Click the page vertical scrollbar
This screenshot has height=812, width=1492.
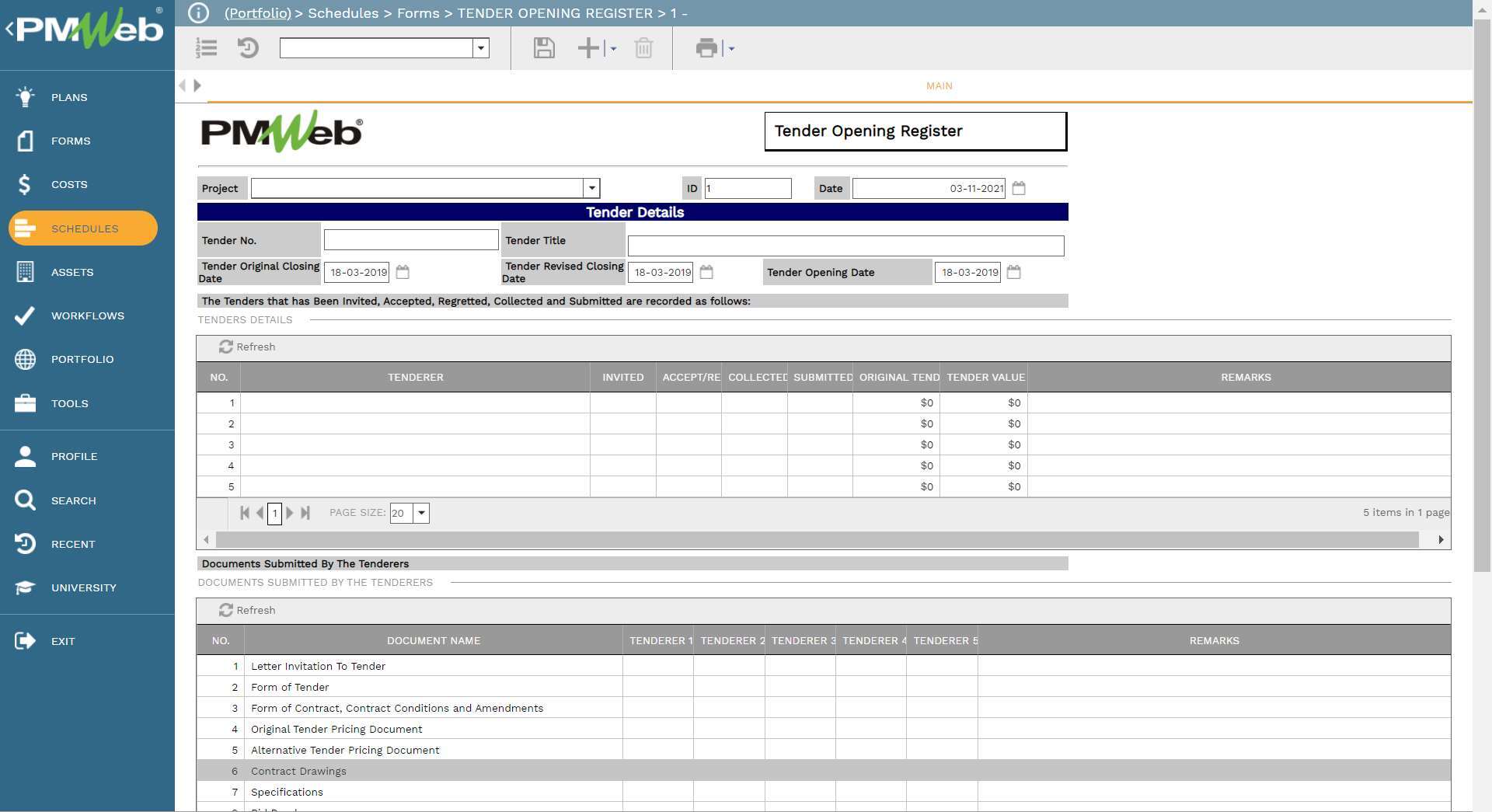tap(1482, 295)
